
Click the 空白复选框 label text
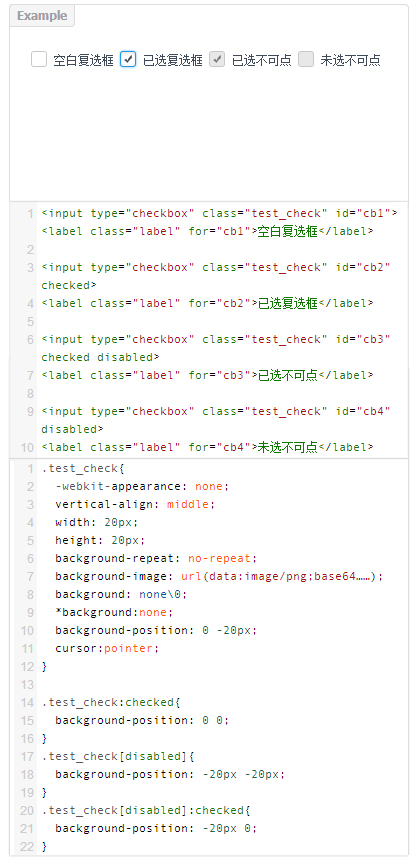[83, 60]
